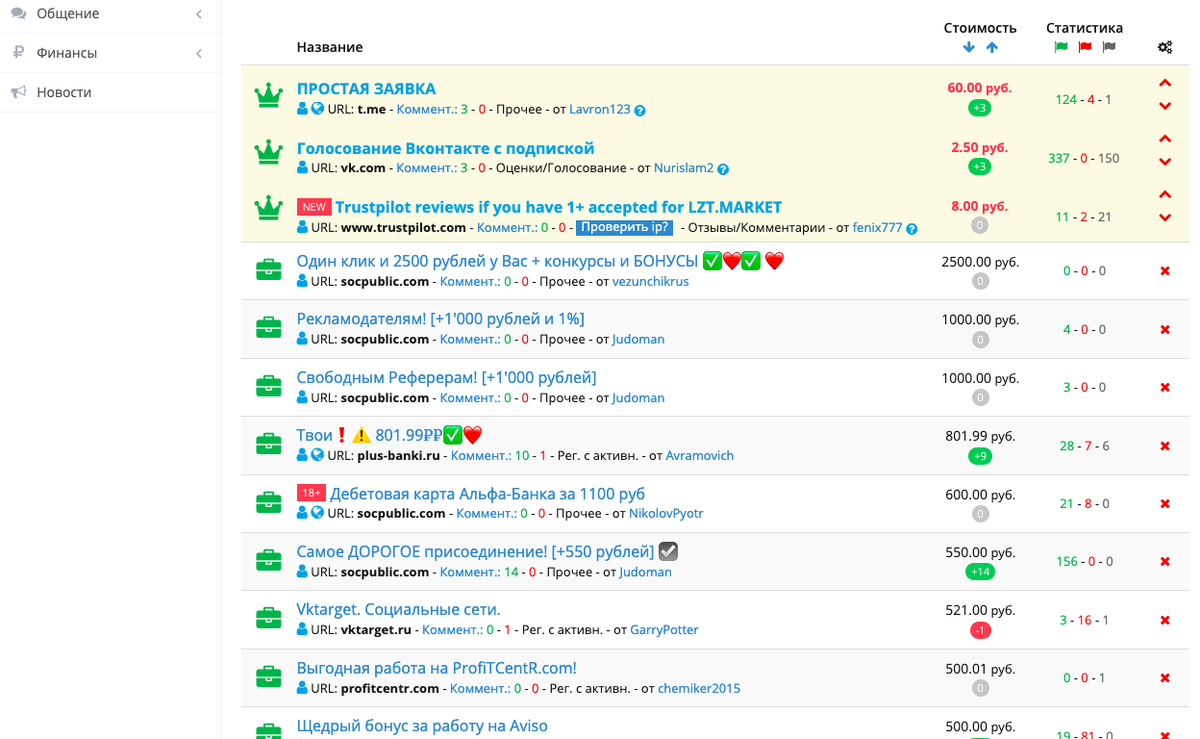The image size is (1200, 739).
Task: Click the briefcase icon for the Один клик task
Action: [268, 270]
